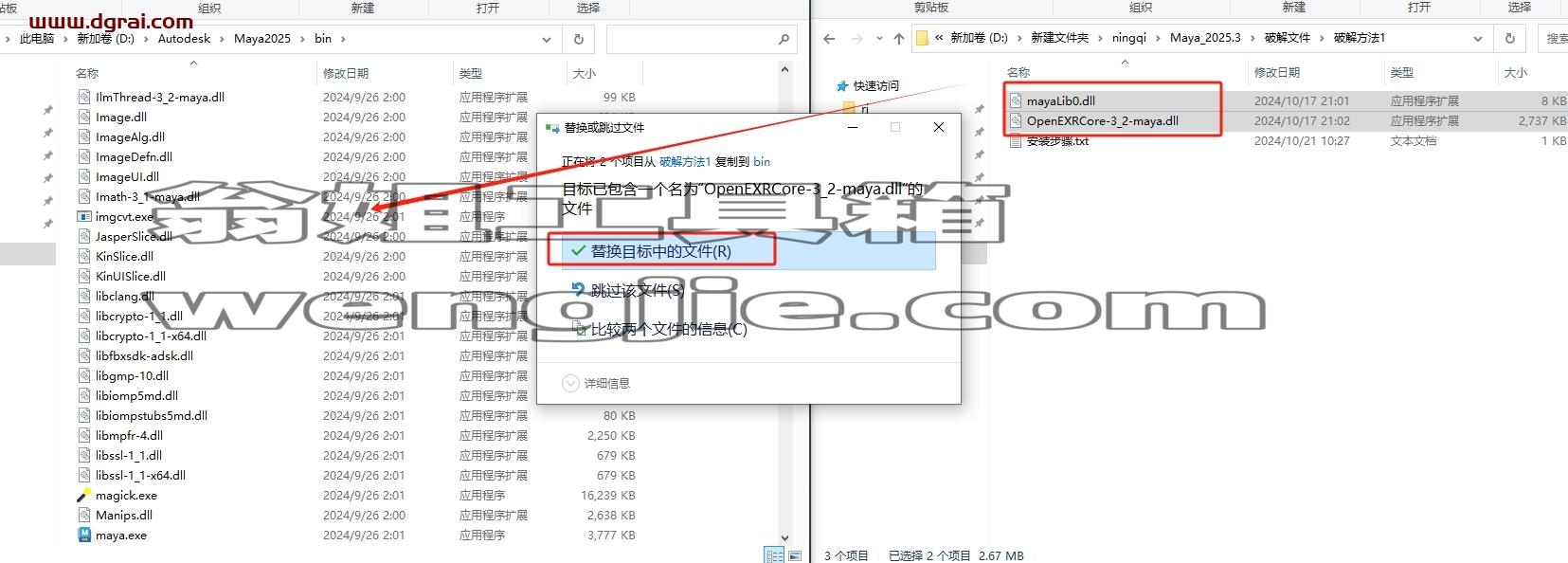The image size is (1568, 563).
Task: Go up one folder in right window
Action: [x=898, y=38]
